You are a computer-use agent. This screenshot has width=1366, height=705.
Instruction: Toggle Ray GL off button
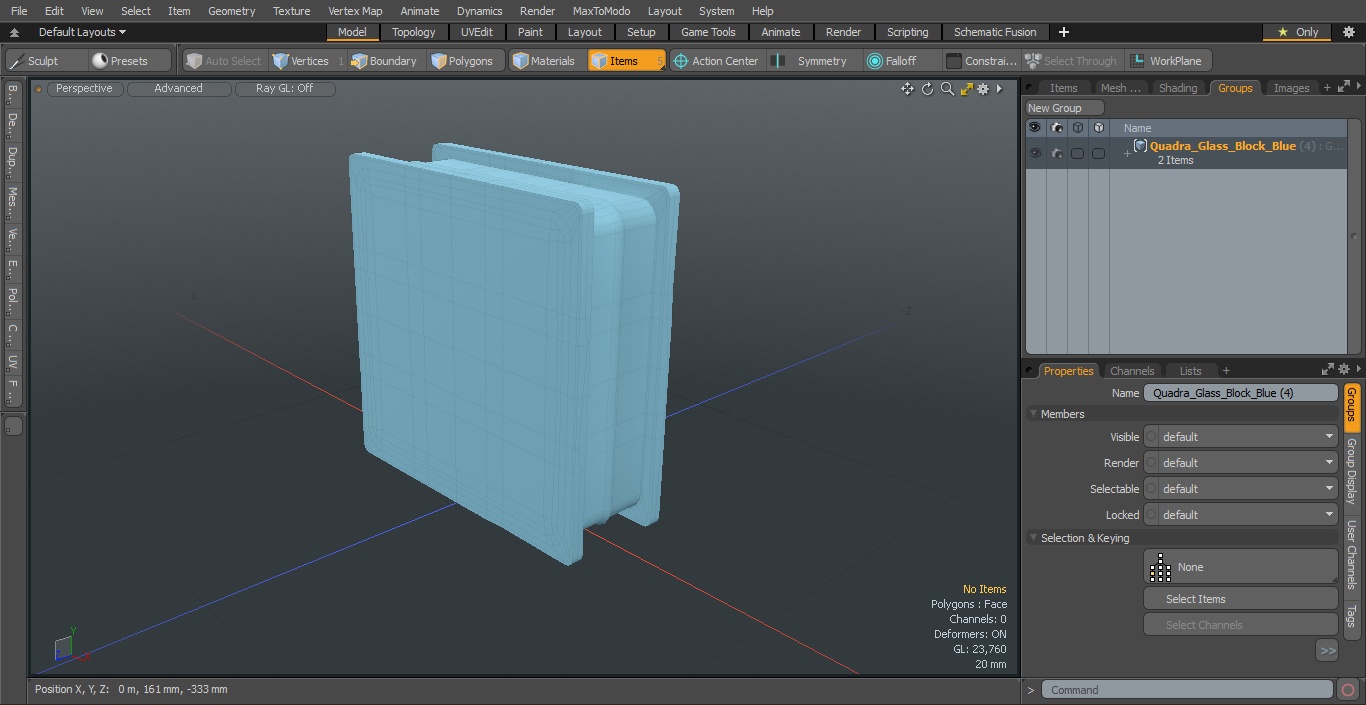click(x=284, y=89)
